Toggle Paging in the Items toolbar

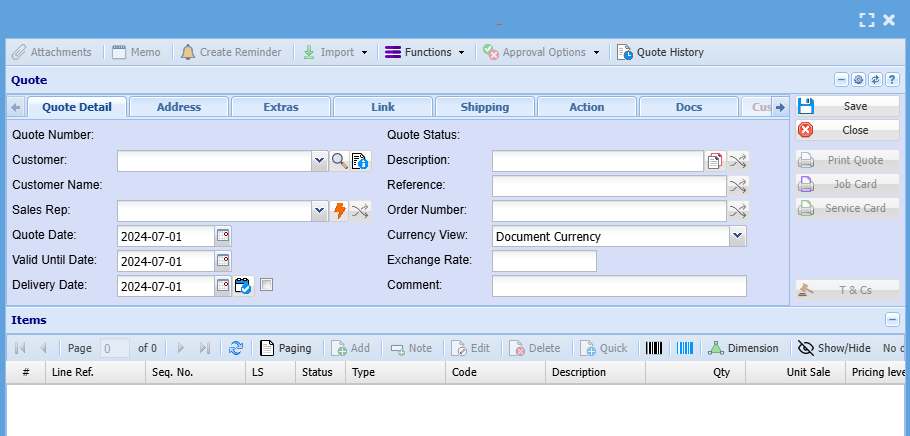[286, 348]
